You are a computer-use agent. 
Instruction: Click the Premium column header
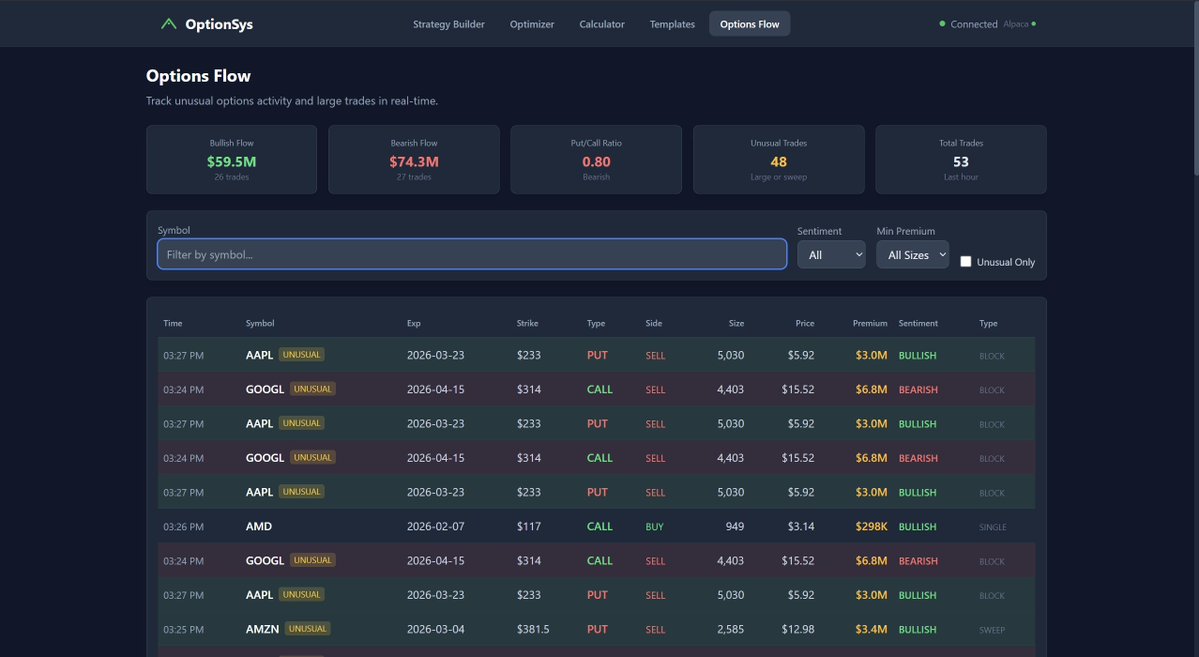tap(869, 323)
